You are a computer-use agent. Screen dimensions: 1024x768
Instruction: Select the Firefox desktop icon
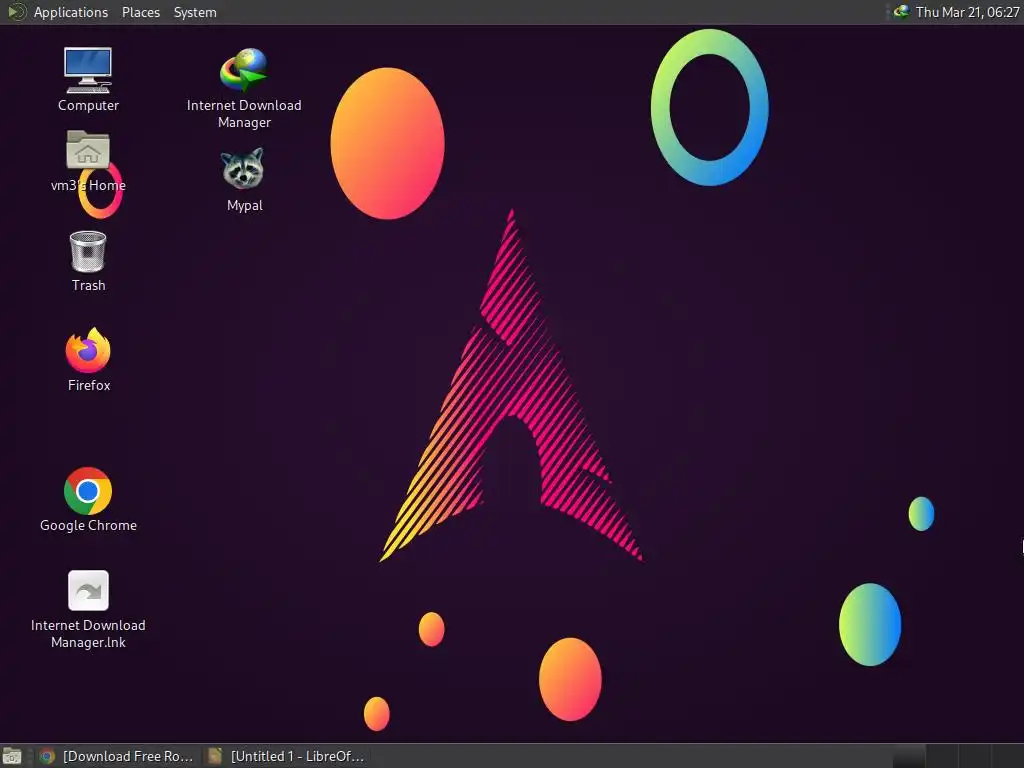[88, 351]
